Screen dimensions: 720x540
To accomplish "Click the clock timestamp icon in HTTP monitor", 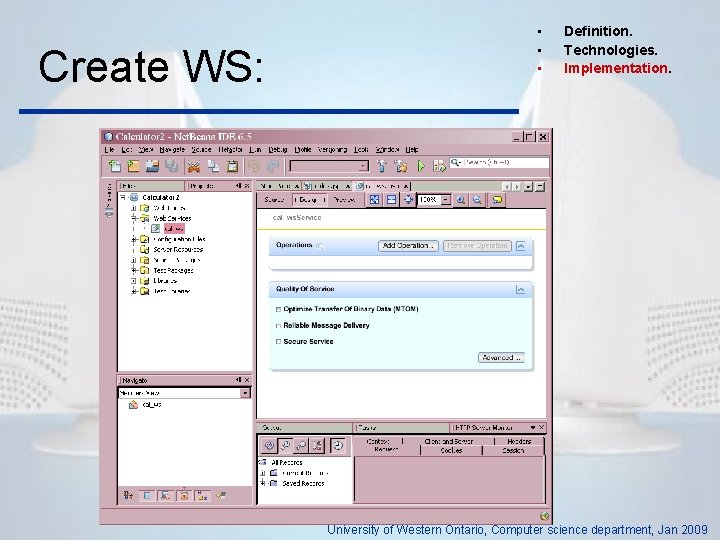I will tap(338, 445).
